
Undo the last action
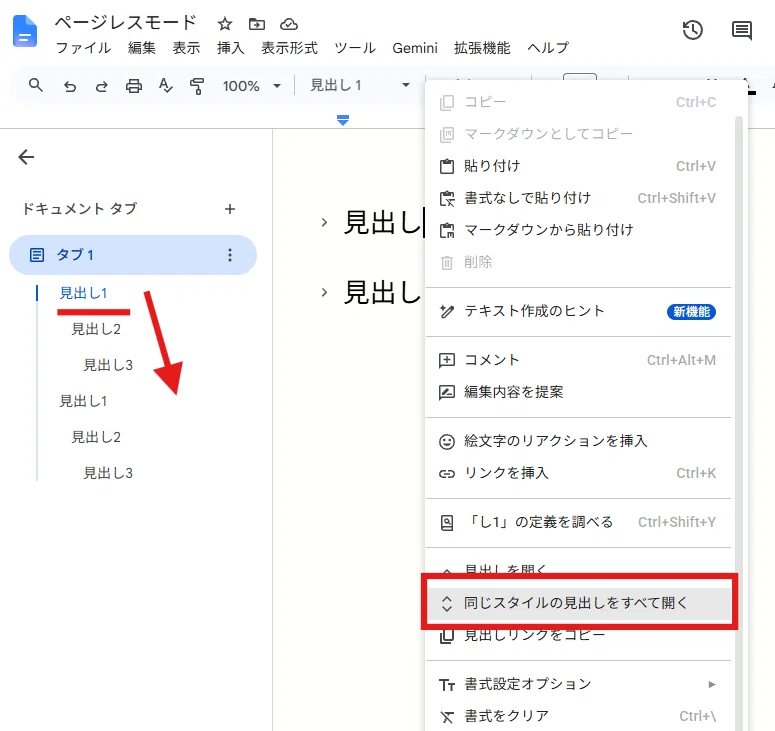70,86
